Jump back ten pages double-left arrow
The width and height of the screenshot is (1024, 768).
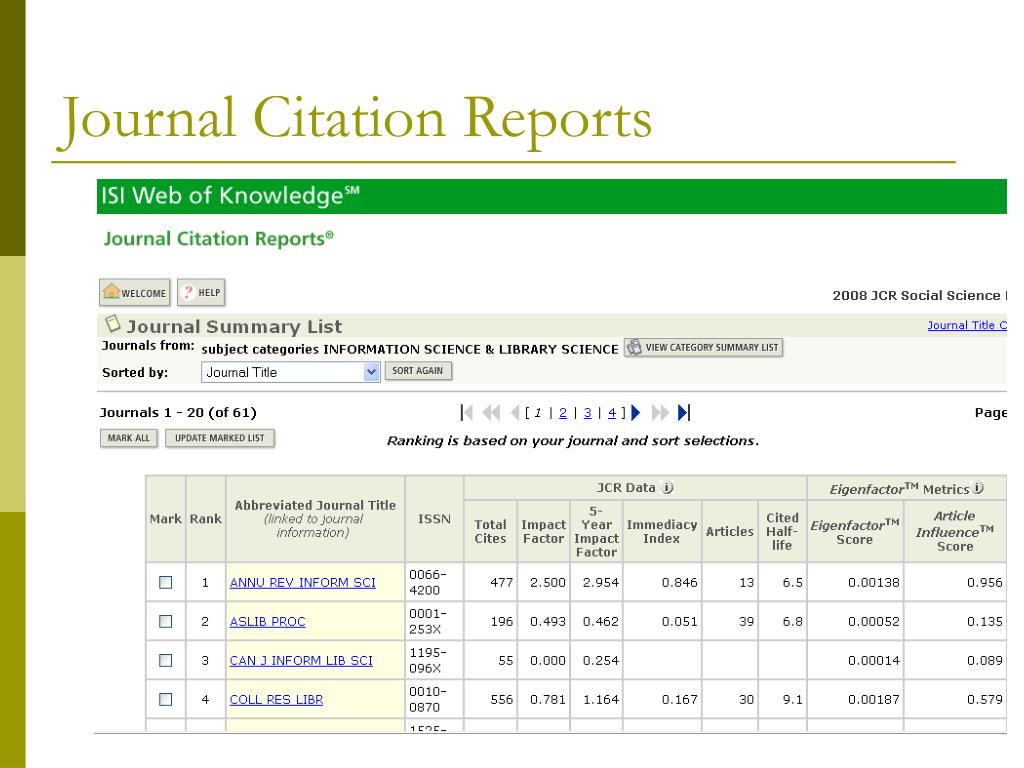tap(491, 413)
